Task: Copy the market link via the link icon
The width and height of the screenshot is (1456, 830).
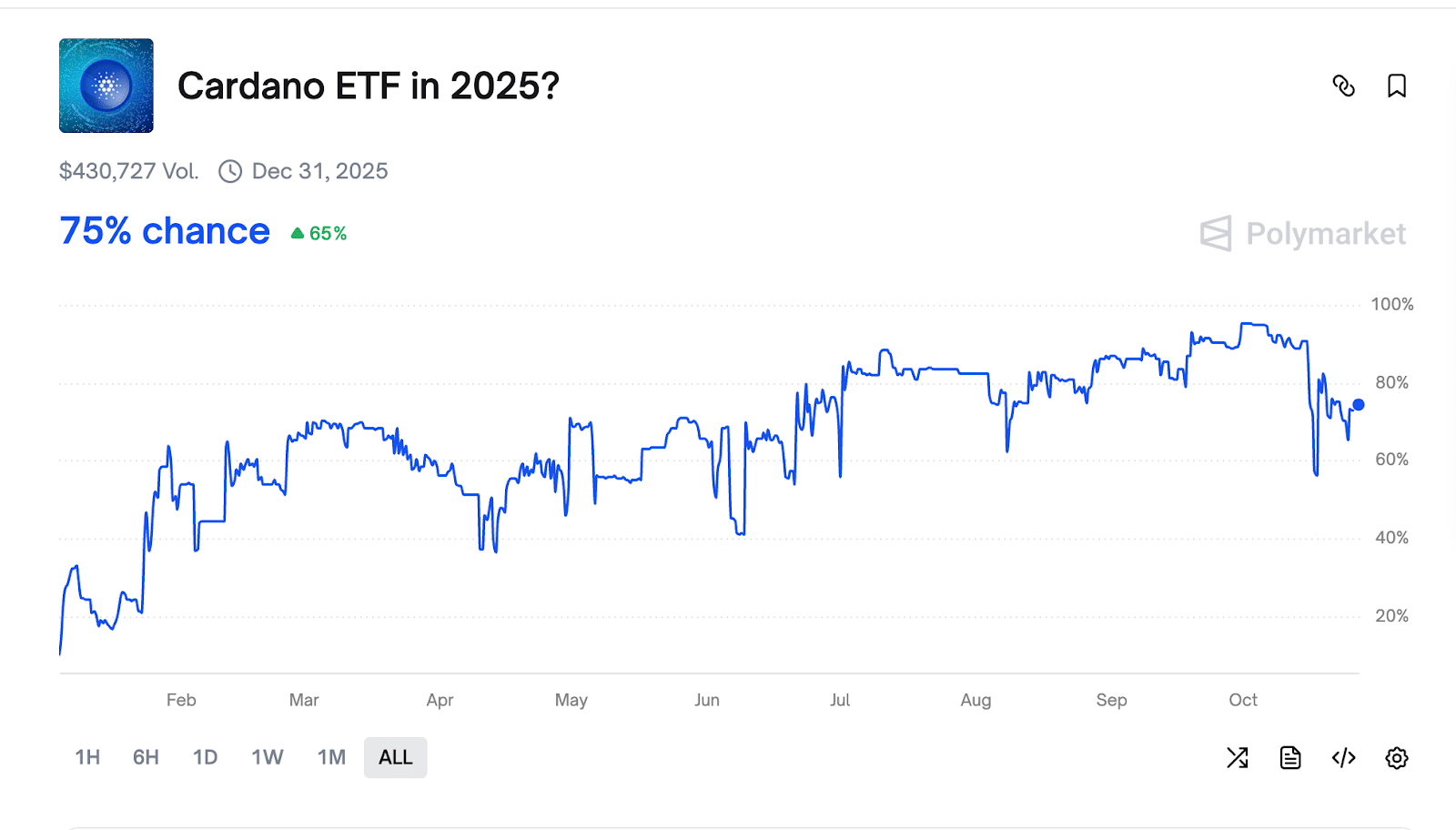Action: pos(1345,86)
